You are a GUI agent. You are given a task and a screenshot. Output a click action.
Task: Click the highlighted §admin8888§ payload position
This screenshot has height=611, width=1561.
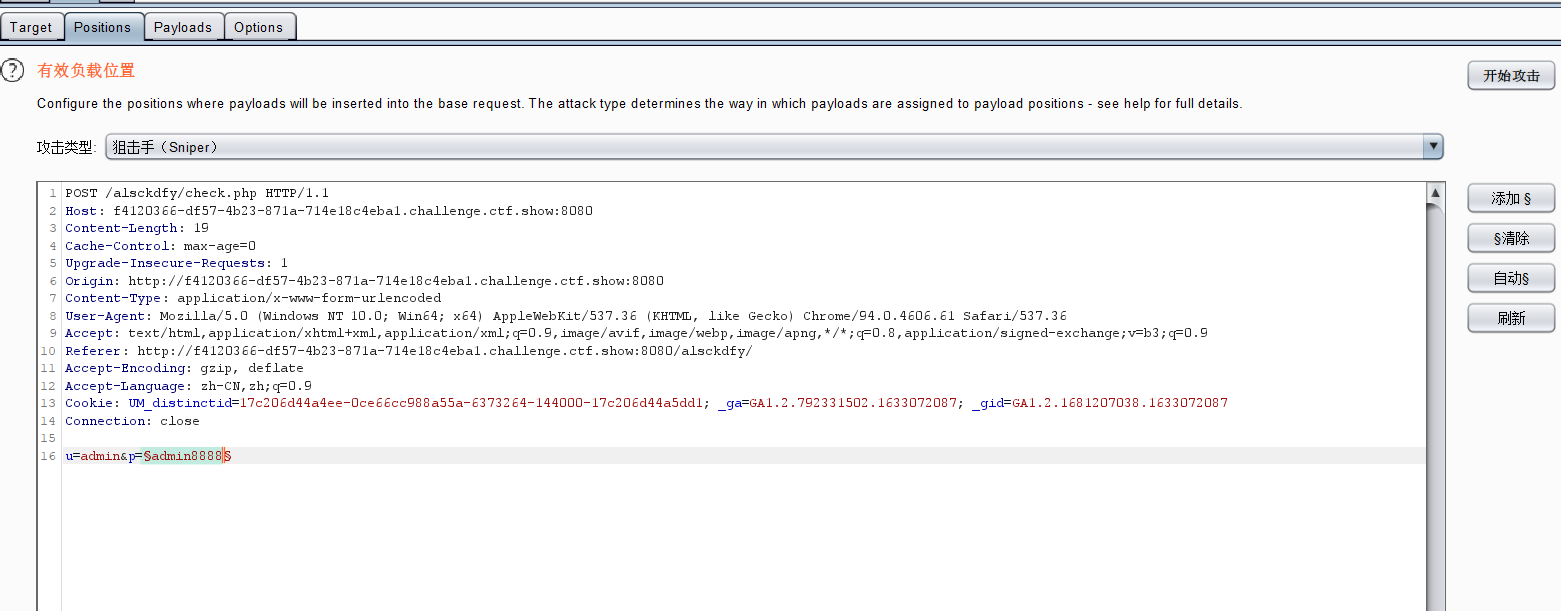[187, 456]
